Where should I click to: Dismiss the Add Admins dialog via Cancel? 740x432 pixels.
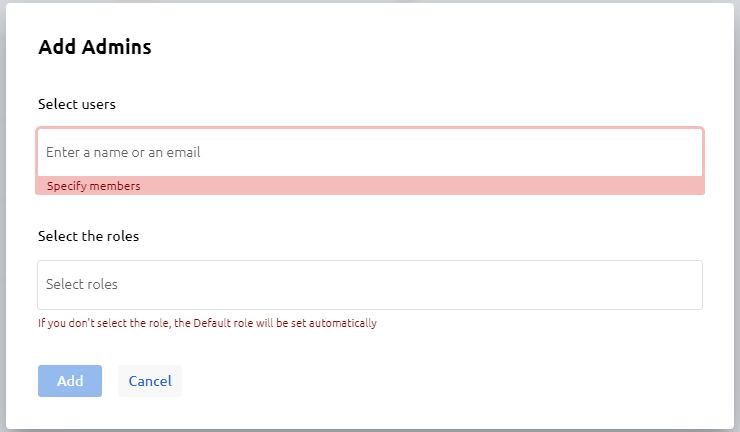150,381
